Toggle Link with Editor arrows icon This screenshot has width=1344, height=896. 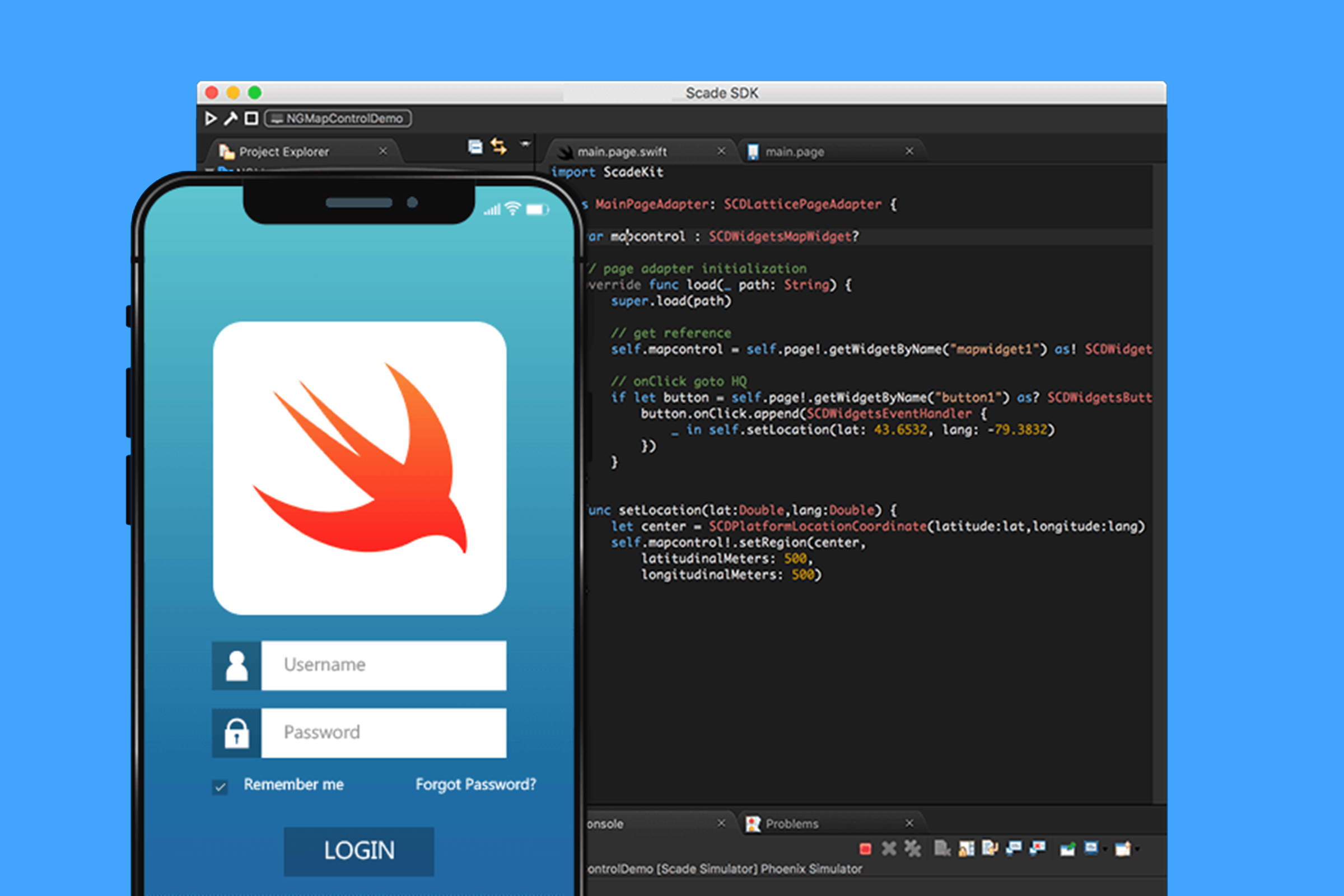coord(499,147)
